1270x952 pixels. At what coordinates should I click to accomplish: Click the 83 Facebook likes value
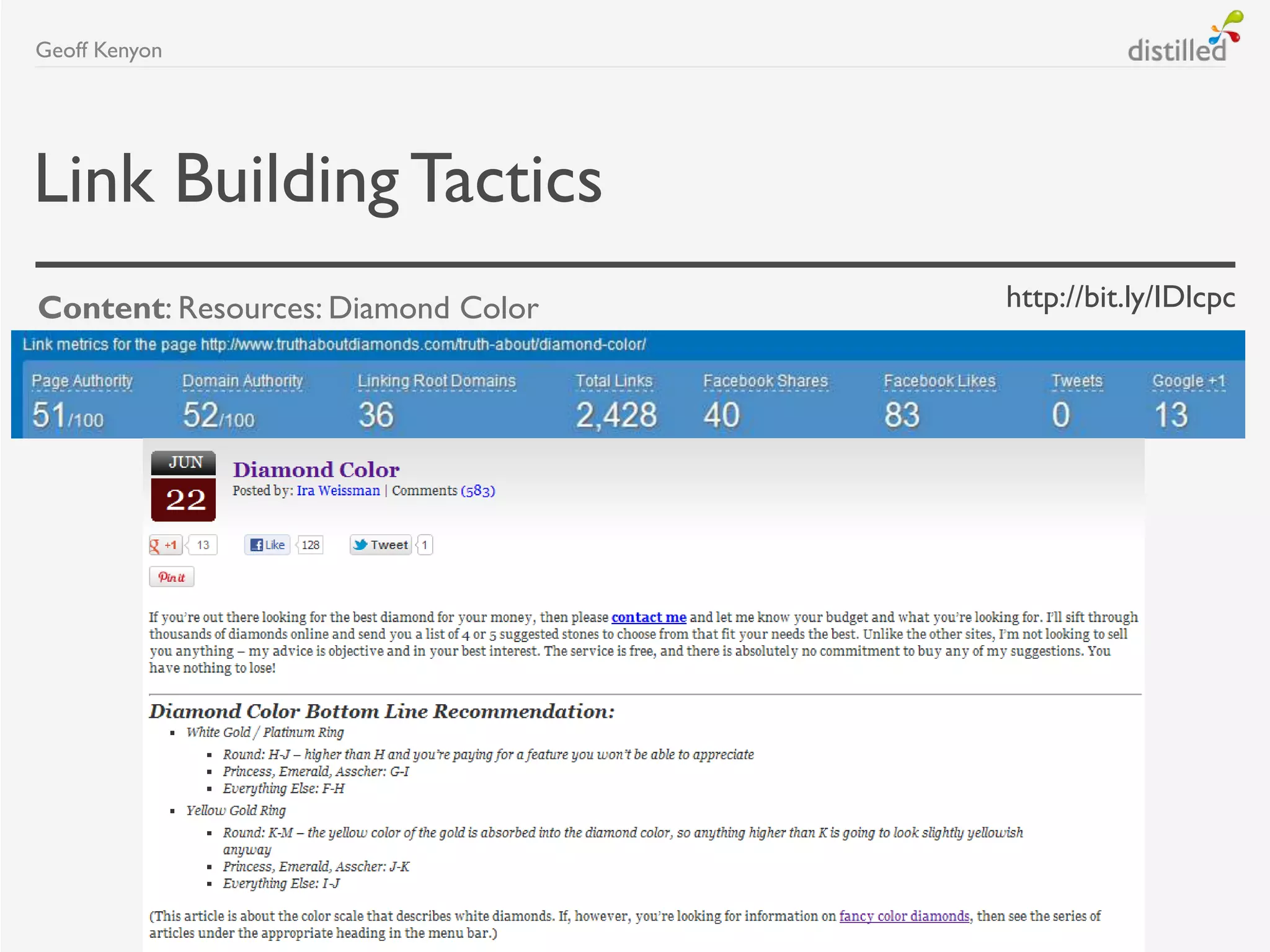pos(902,415)
